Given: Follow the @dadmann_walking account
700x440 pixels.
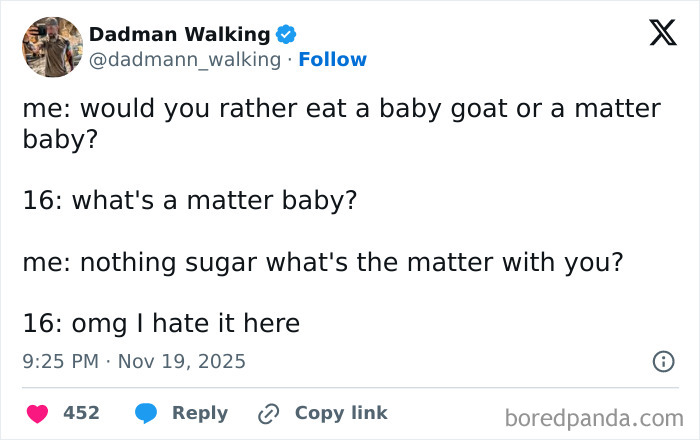Looking at the screenshot, I should pos(333,60).
